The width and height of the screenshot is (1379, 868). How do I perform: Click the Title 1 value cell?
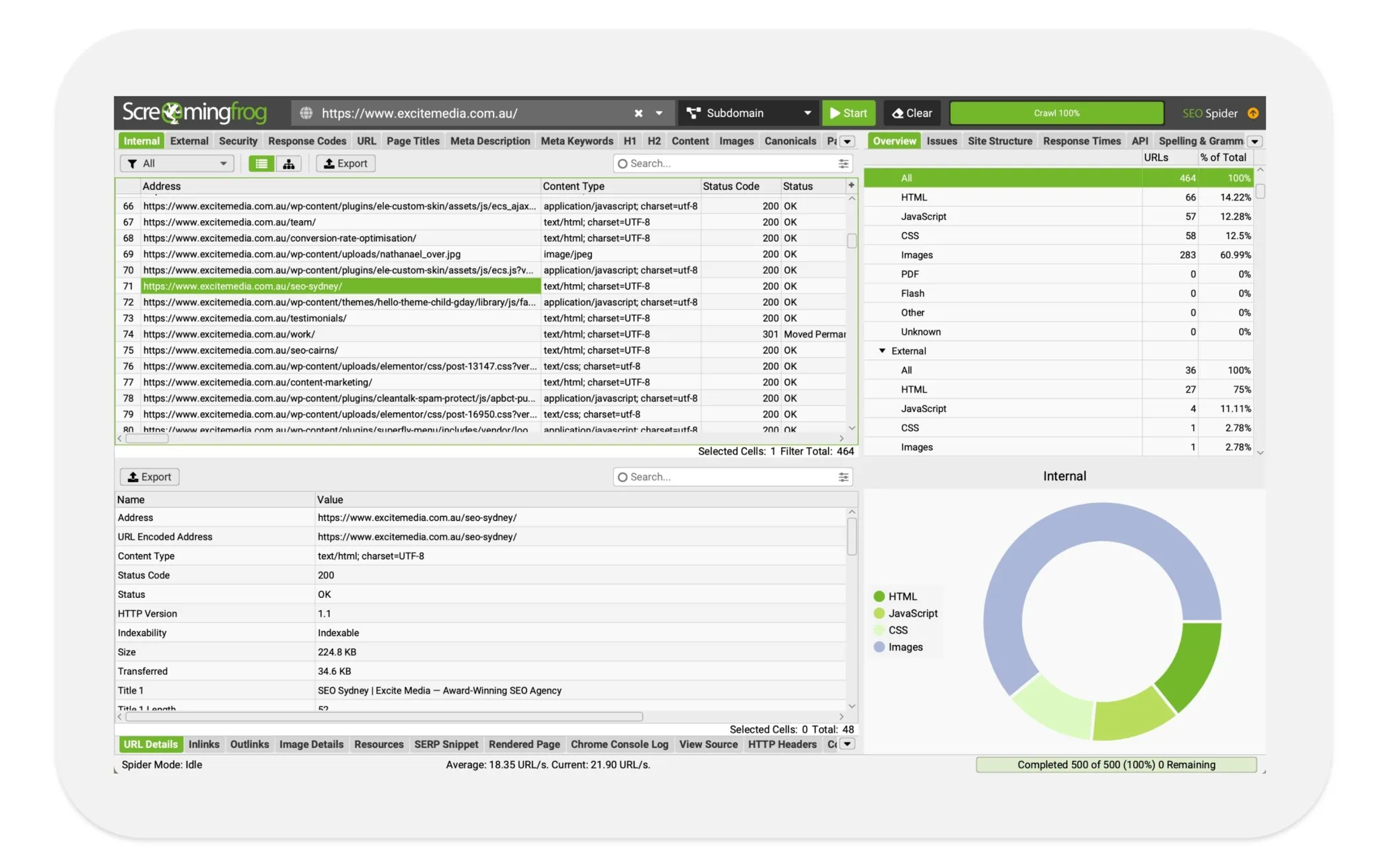click(x=580, y=691)
